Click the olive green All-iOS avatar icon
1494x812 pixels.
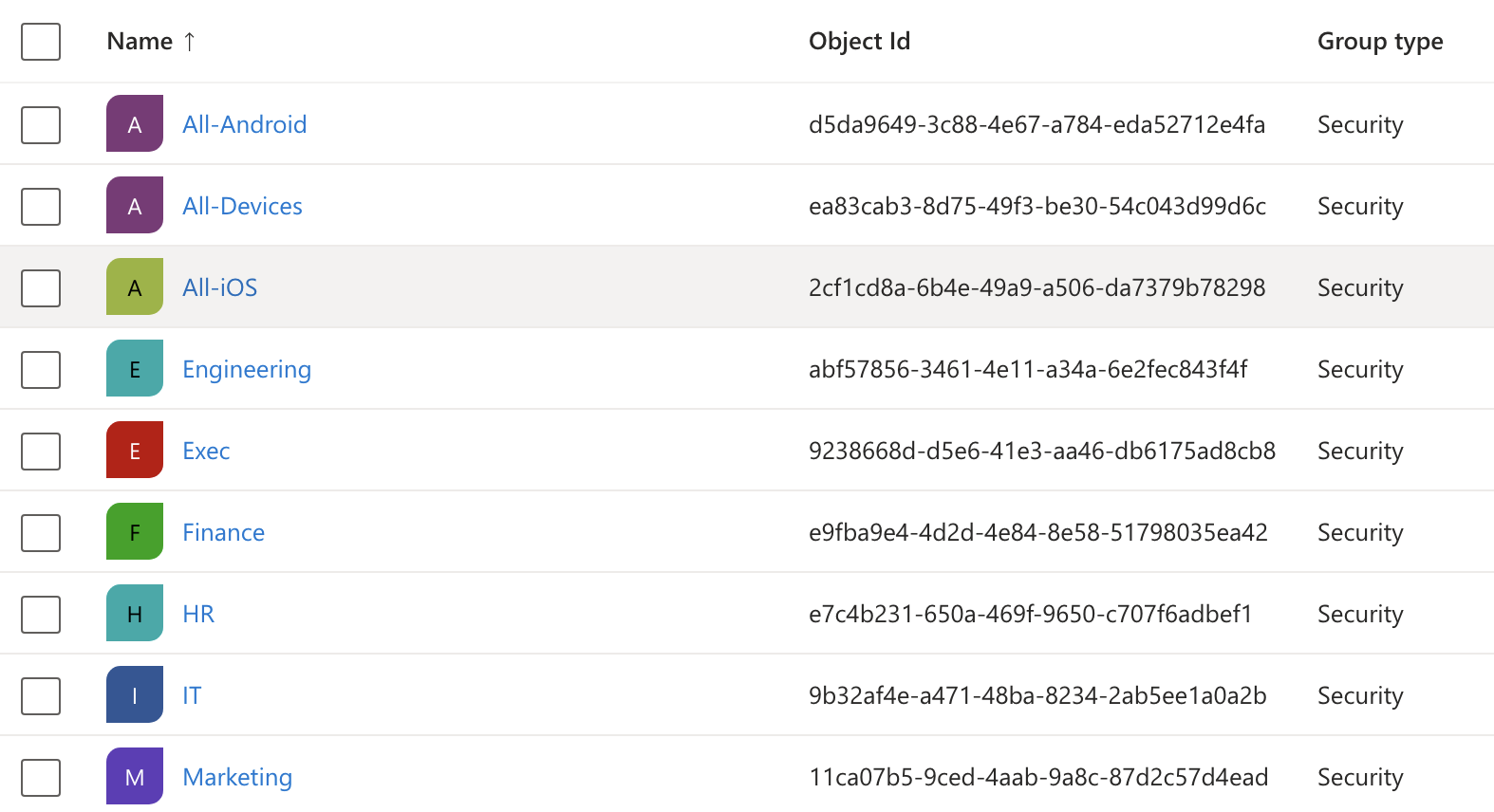click(x=135, y=286)
